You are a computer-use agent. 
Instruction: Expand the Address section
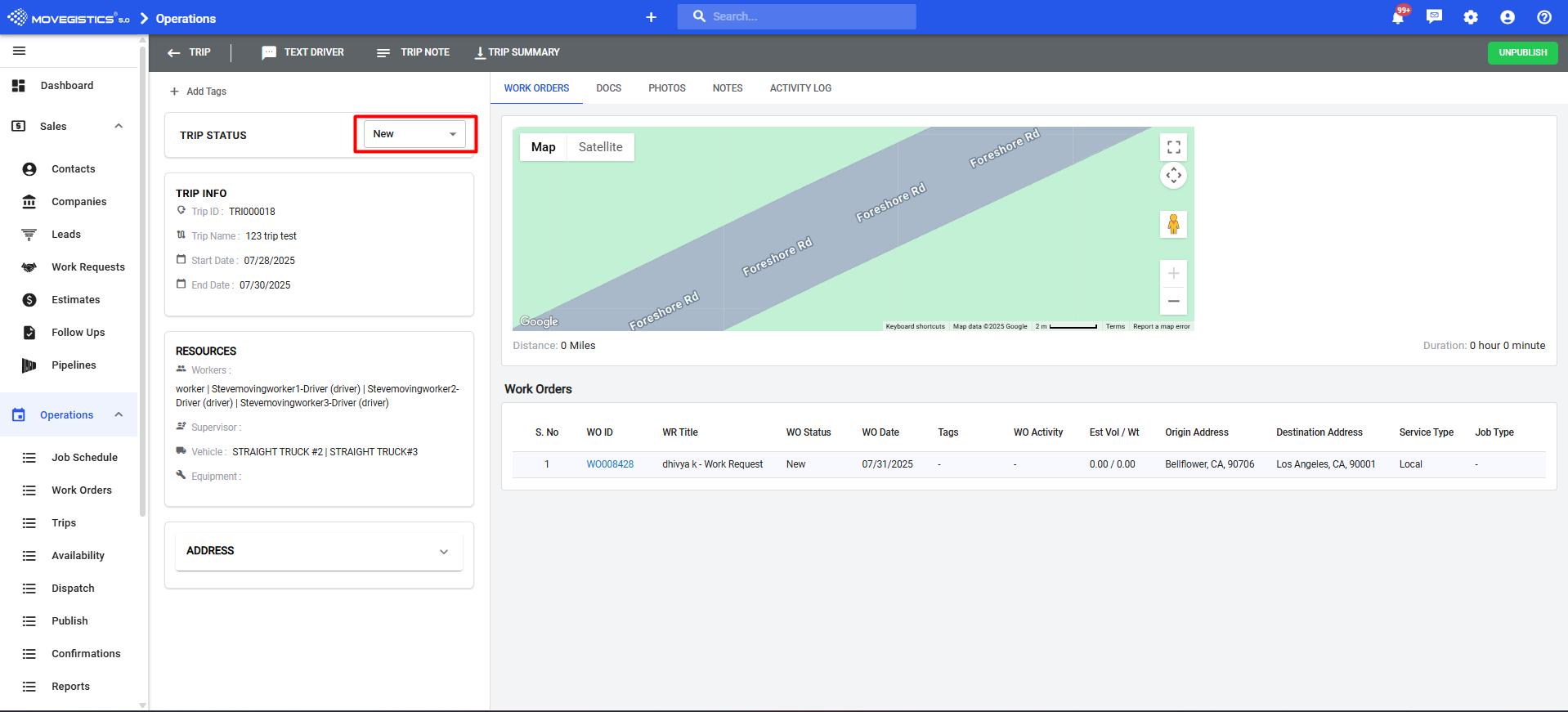pyautogui.click(x=443, y=552)
